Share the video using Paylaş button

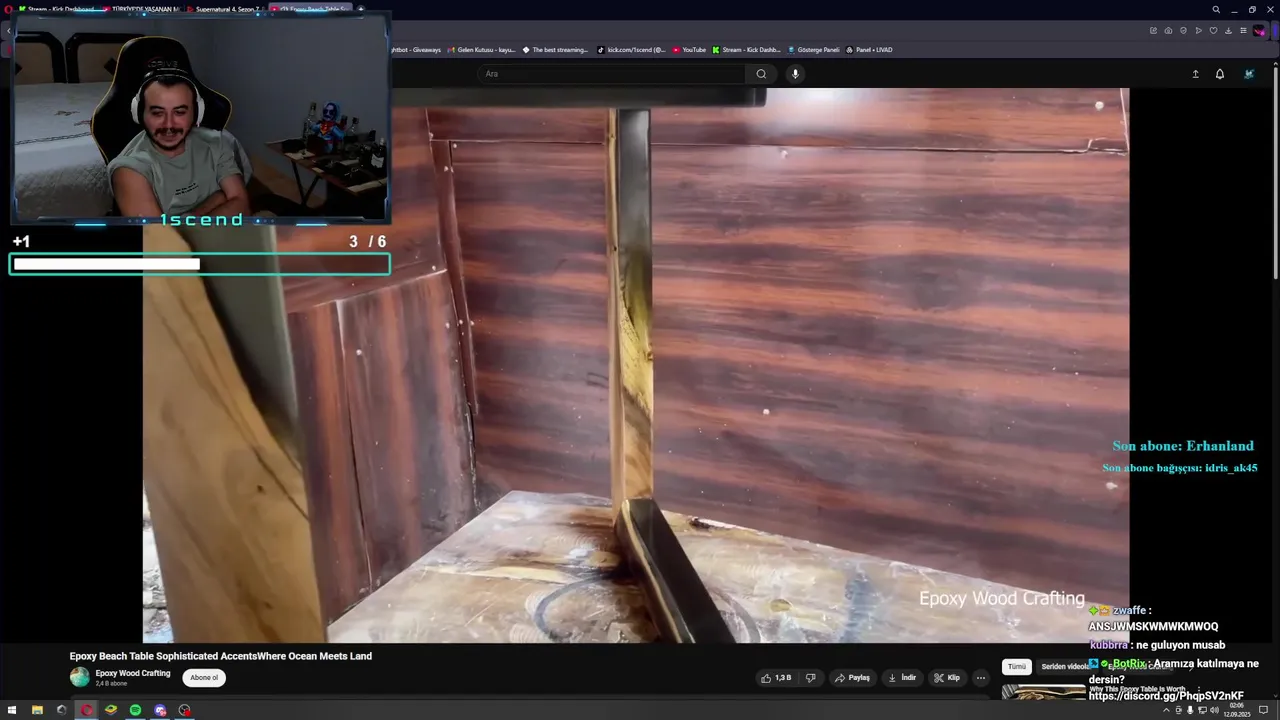click(853, 678)
